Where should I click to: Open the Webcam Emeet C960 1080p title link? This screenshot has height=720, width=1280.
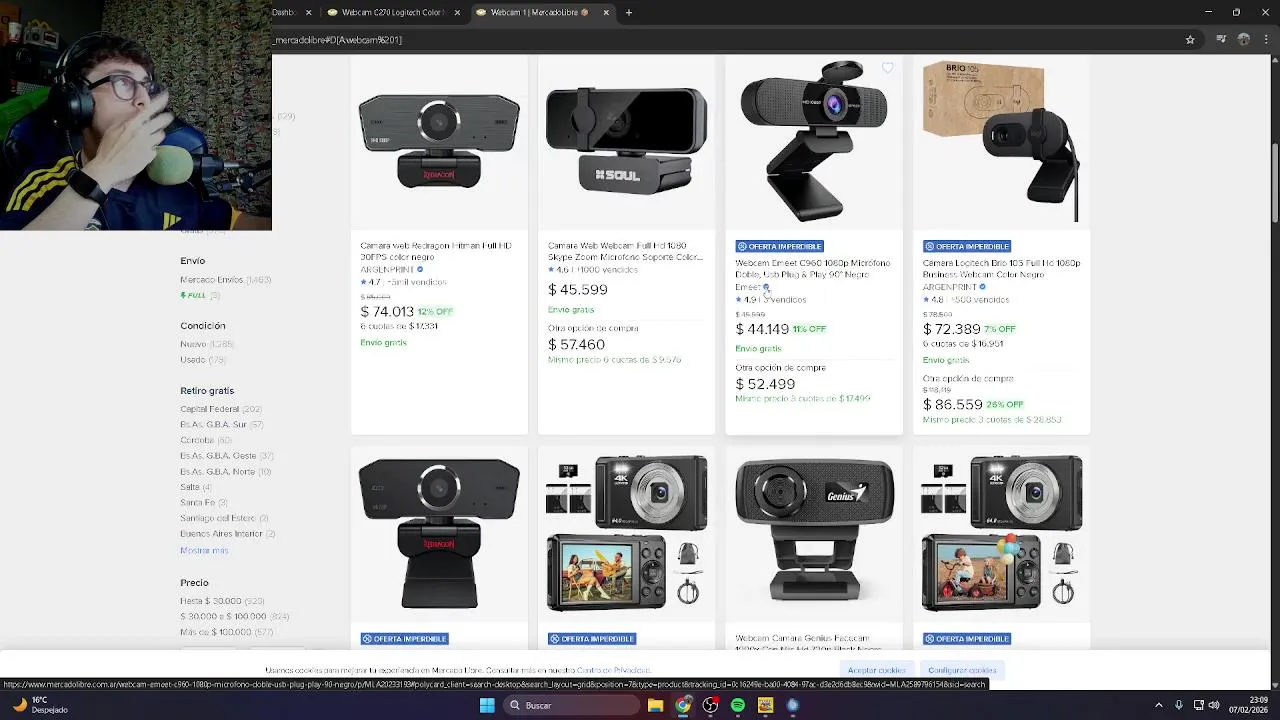(812, 268)
